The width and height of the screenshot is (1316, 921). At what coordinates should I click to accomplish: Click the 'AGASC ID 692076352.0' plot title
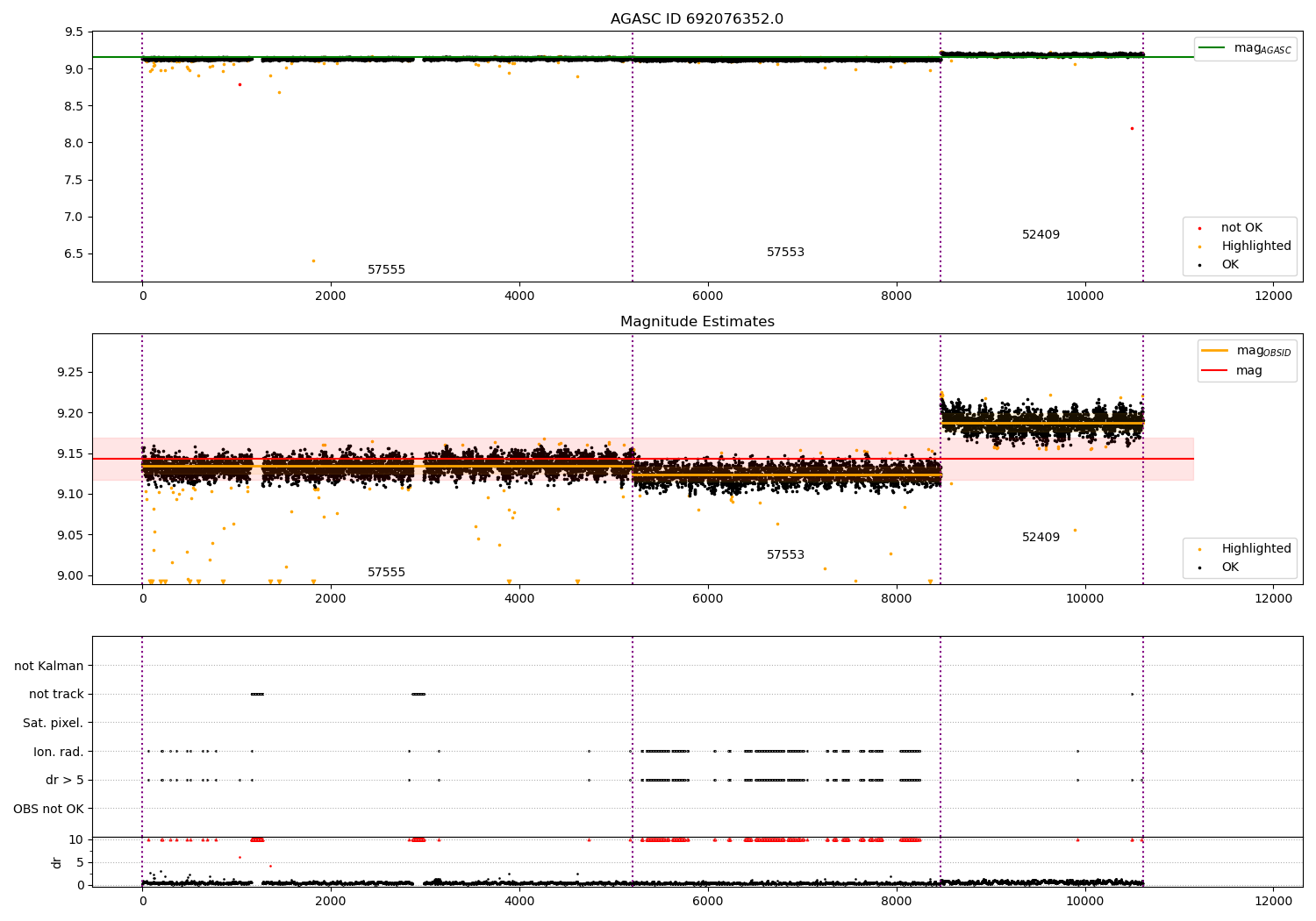tap(697, 19)
